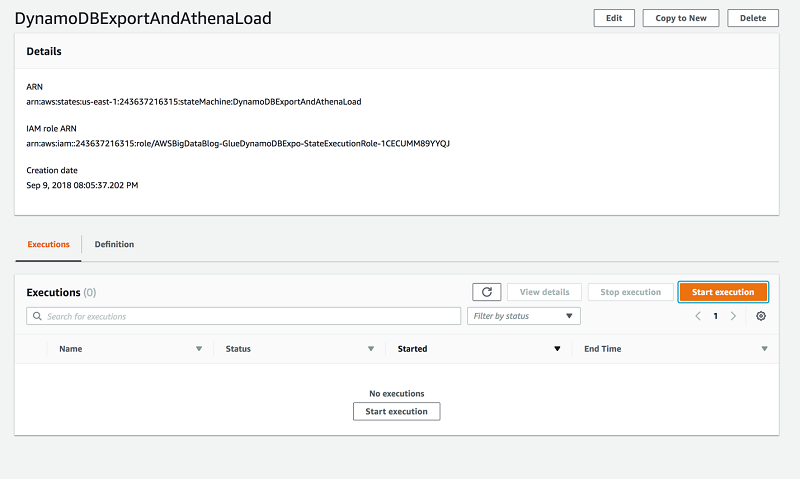Select the IAM role ARN value
Image resolution: width=800 pixels, height=479 pixels.
(x=238, y=143)
